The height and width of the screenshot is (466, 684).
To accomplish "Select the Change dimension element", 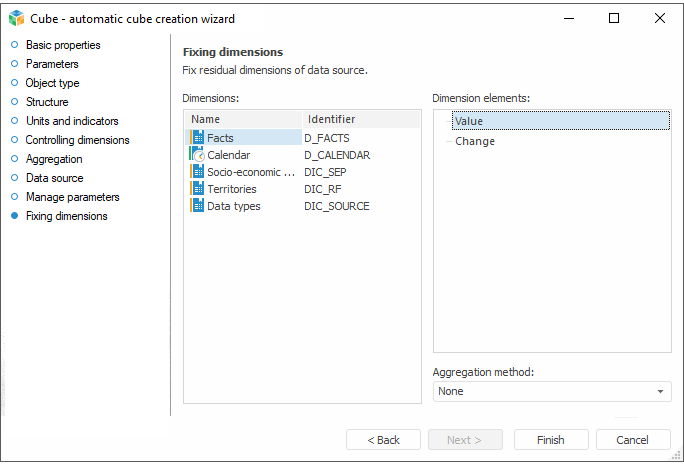I will (474, 141).
